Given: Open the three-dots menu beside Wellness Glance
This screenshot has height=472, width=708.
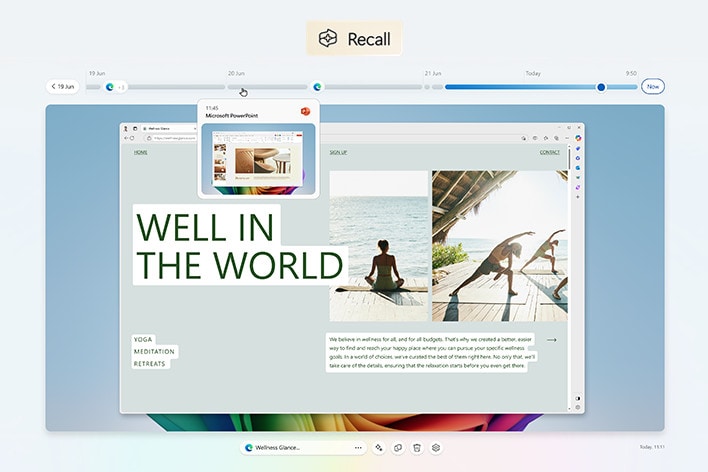Looking at the screenshot, I should pos(358,448).
